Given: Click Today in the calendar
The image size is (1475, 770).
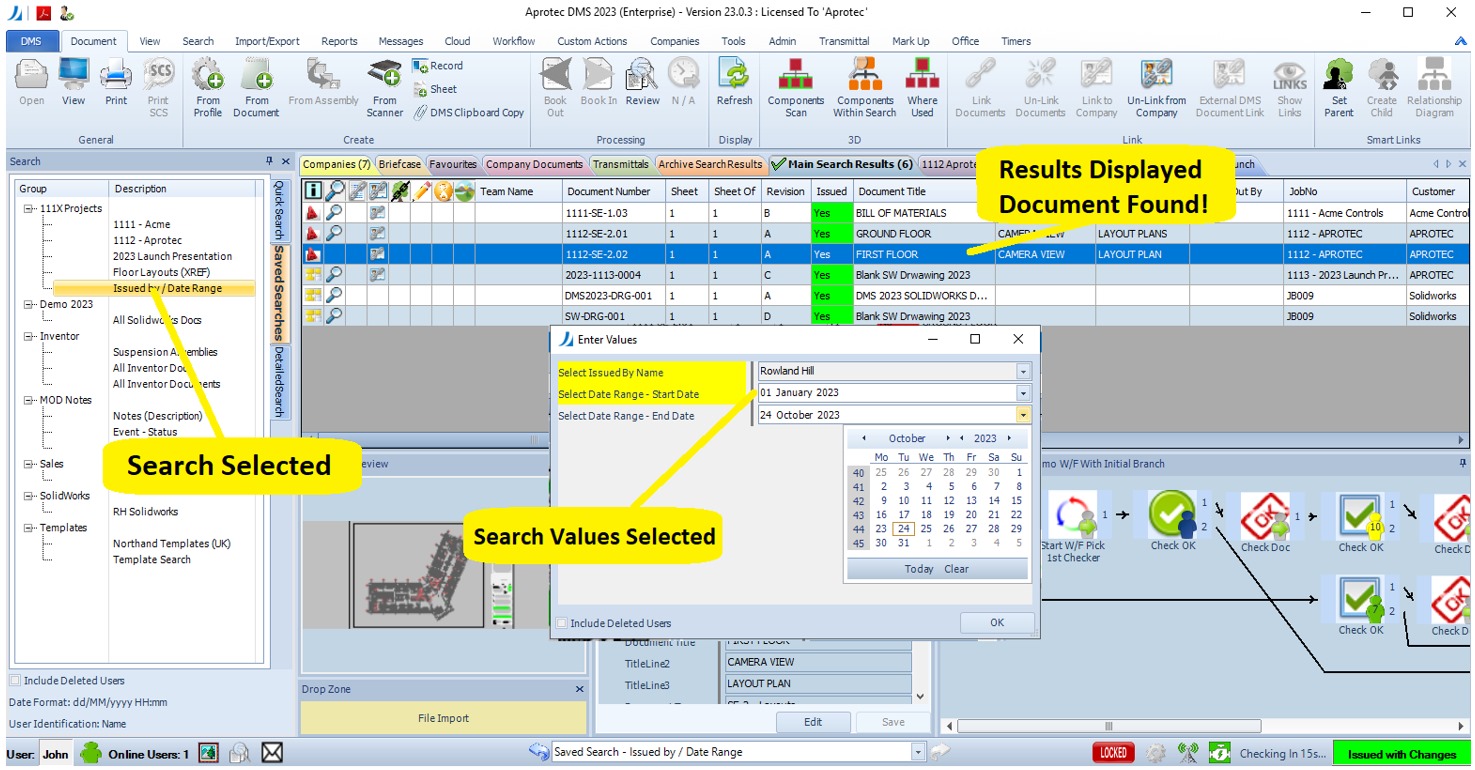Looking at the screenshot, I should click(x=918, y=569).
